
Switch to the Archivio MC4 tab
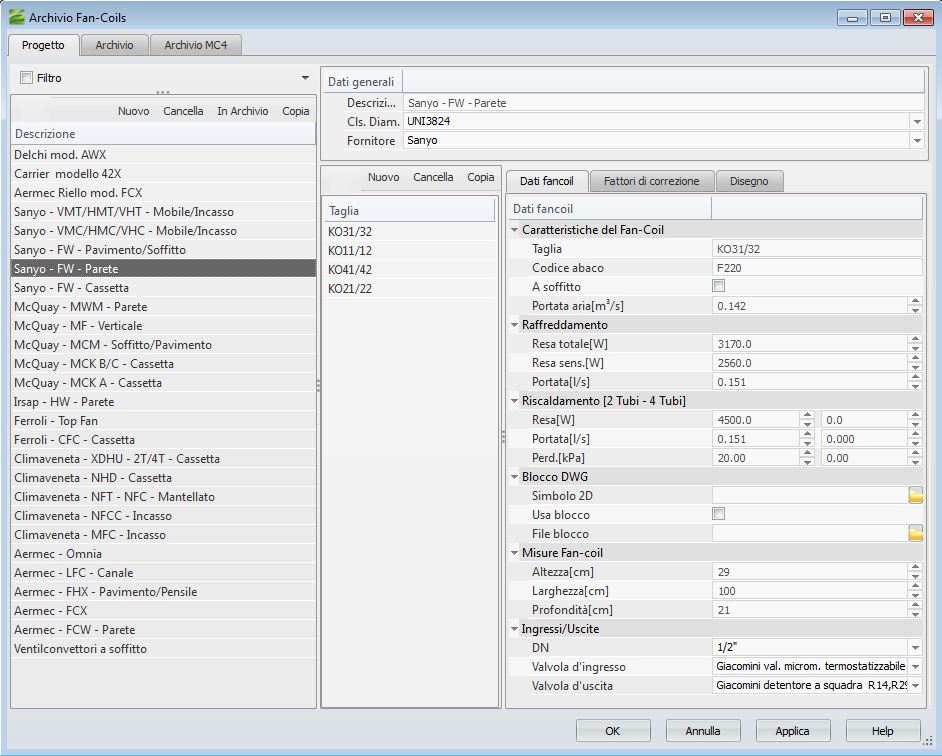coord(197,45)
